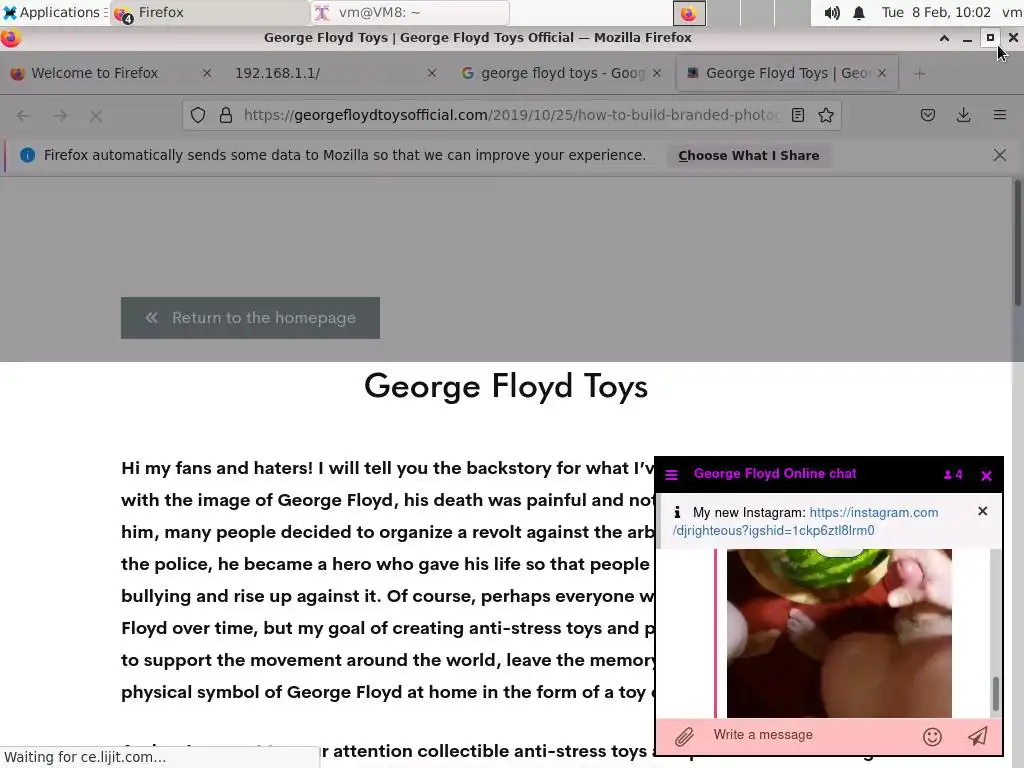Open the emoji picker in chat
The height and width of the screenshot is (768, 1024).
pyautogui.click(x=933, y=737)
